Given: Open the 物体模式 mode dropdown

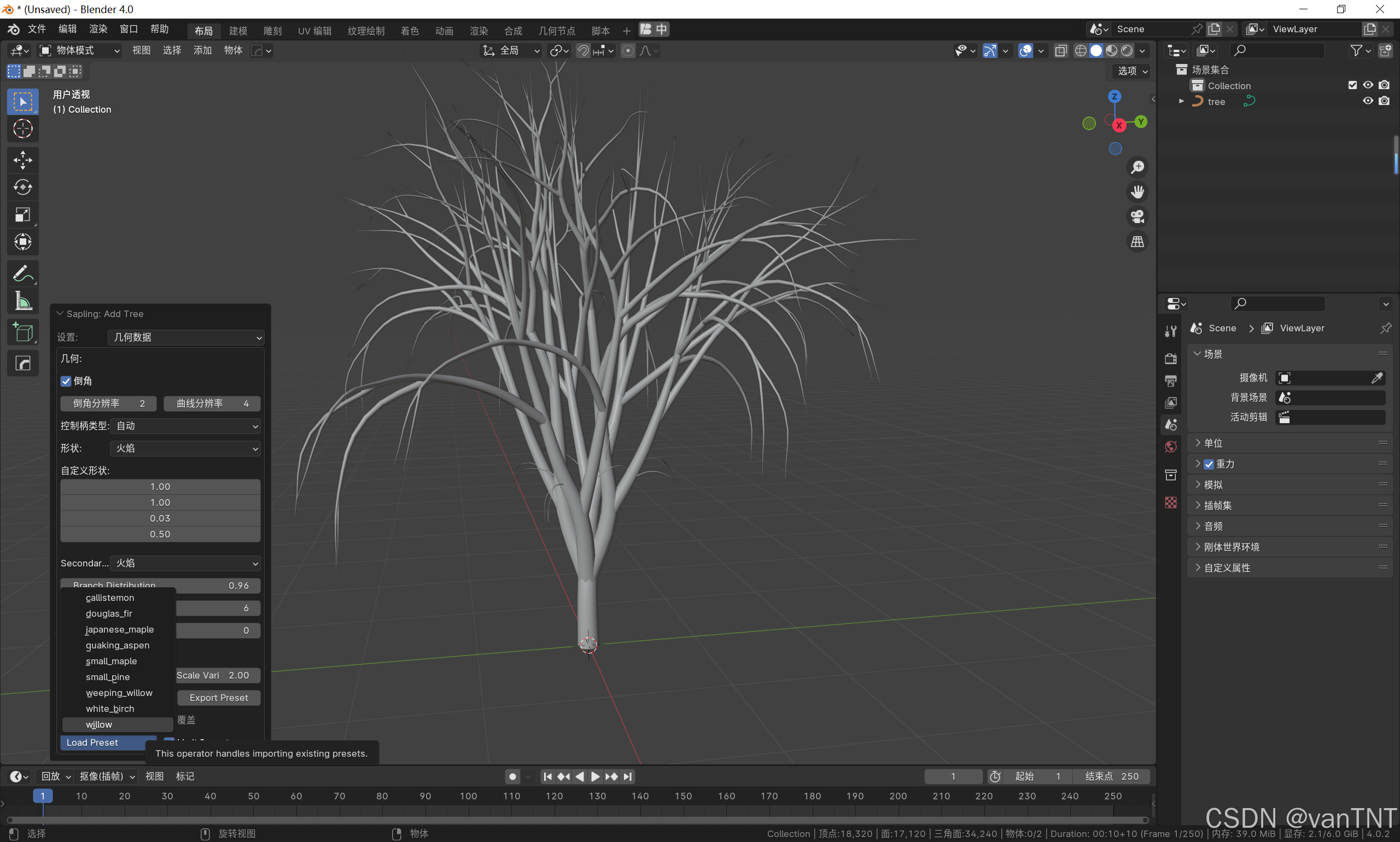Looking at the screenshot, I should (79, 50).
